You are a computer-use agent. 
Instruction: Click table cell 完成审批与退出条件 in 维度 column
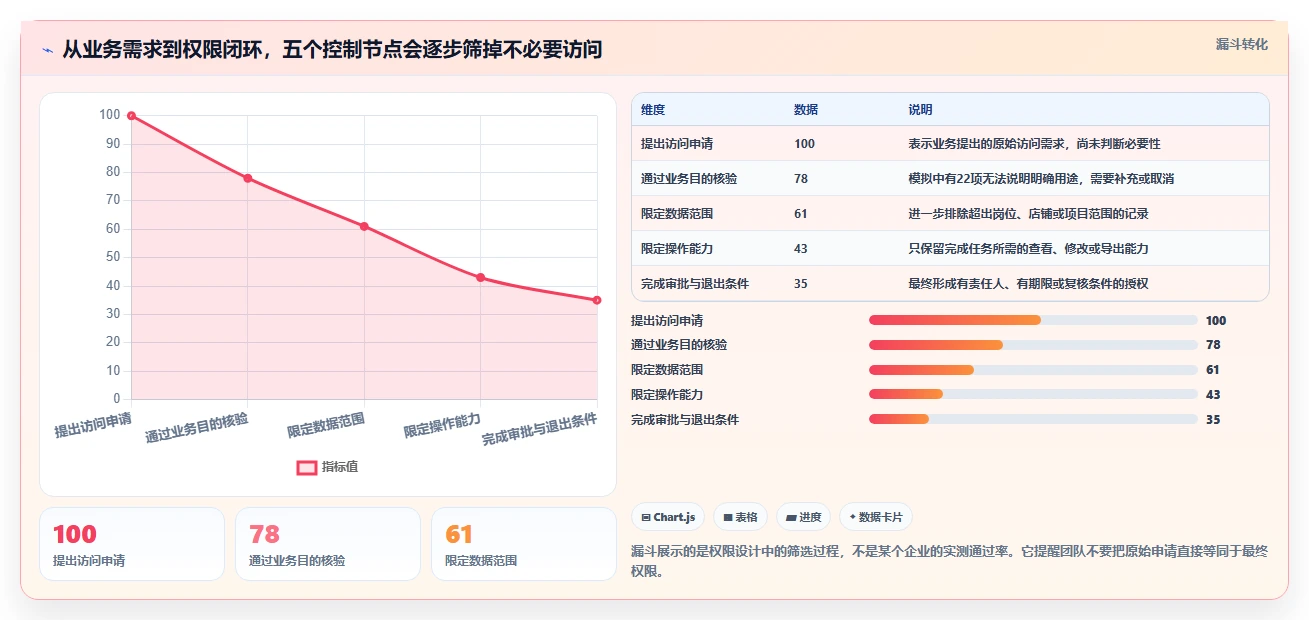coord(695,284)
